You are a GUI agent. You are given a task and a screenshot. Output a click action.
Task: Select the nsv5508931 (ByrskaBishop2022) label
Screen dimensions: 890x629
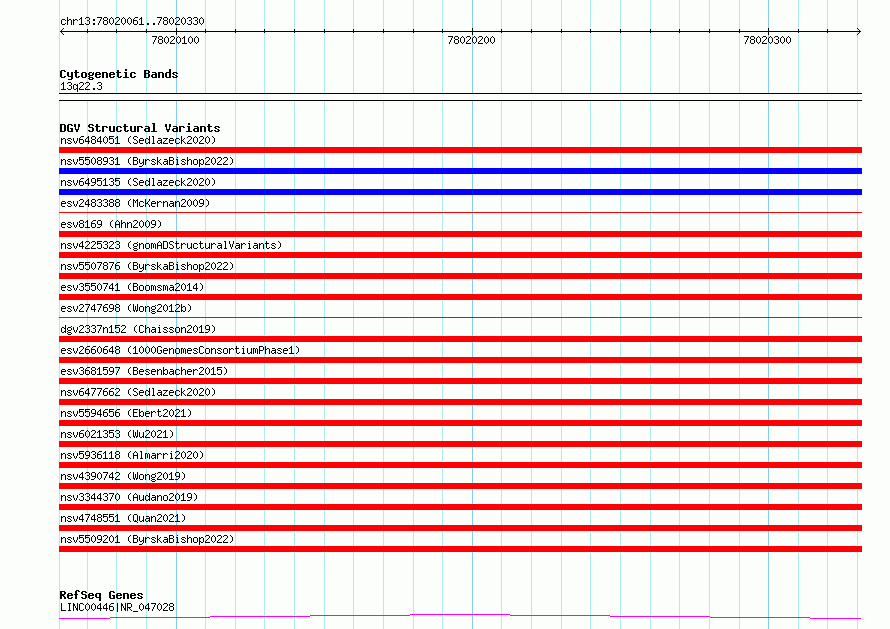(147, 161)
